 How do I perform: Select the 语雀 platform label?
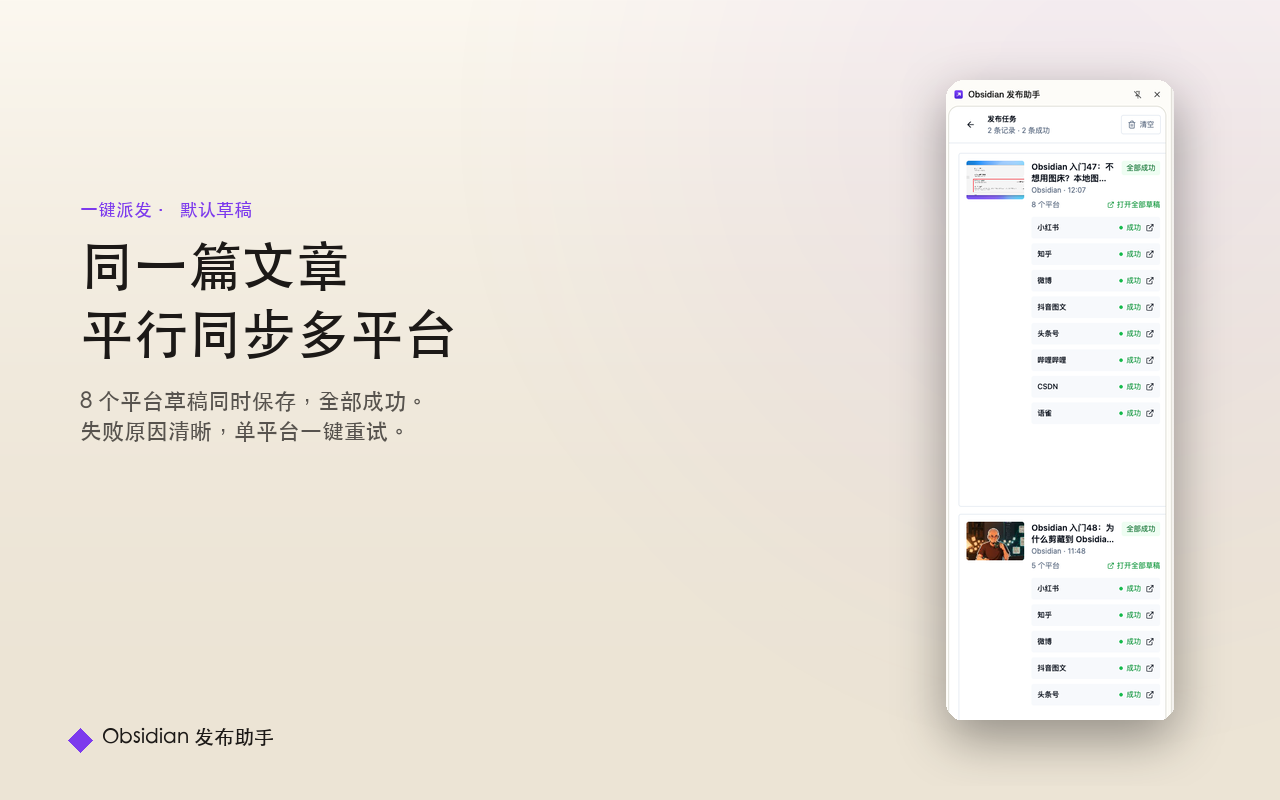[x=1044, y=413]
